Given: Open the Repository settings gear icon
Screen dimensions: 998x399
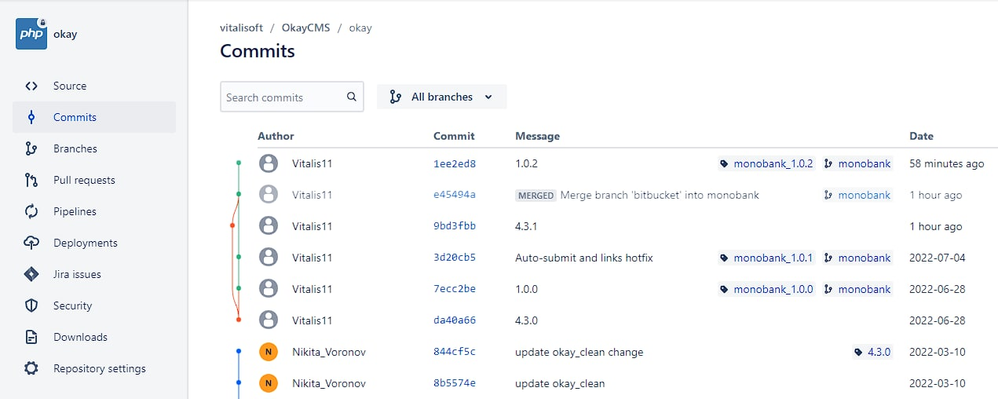Looking at the screenshot, I should point(31,368).
